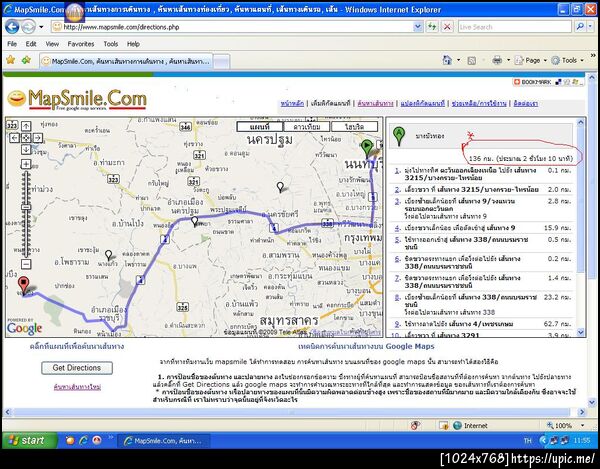
Task: Open the Tools dropdown in command bar
Action: tap(567, 60)
